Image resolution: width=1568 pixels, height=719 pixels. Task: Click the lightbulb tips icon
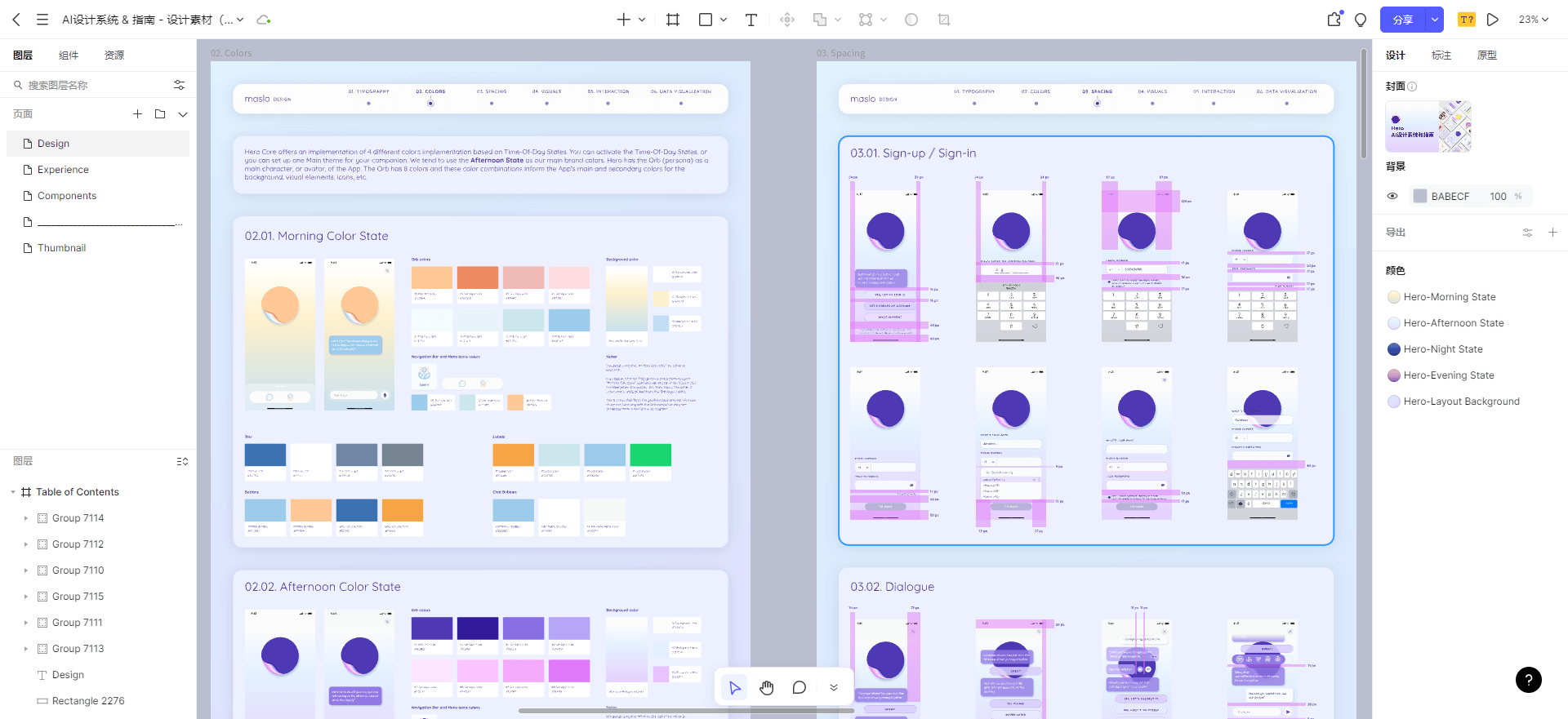pyautogui.click(x=1361, y=20)
